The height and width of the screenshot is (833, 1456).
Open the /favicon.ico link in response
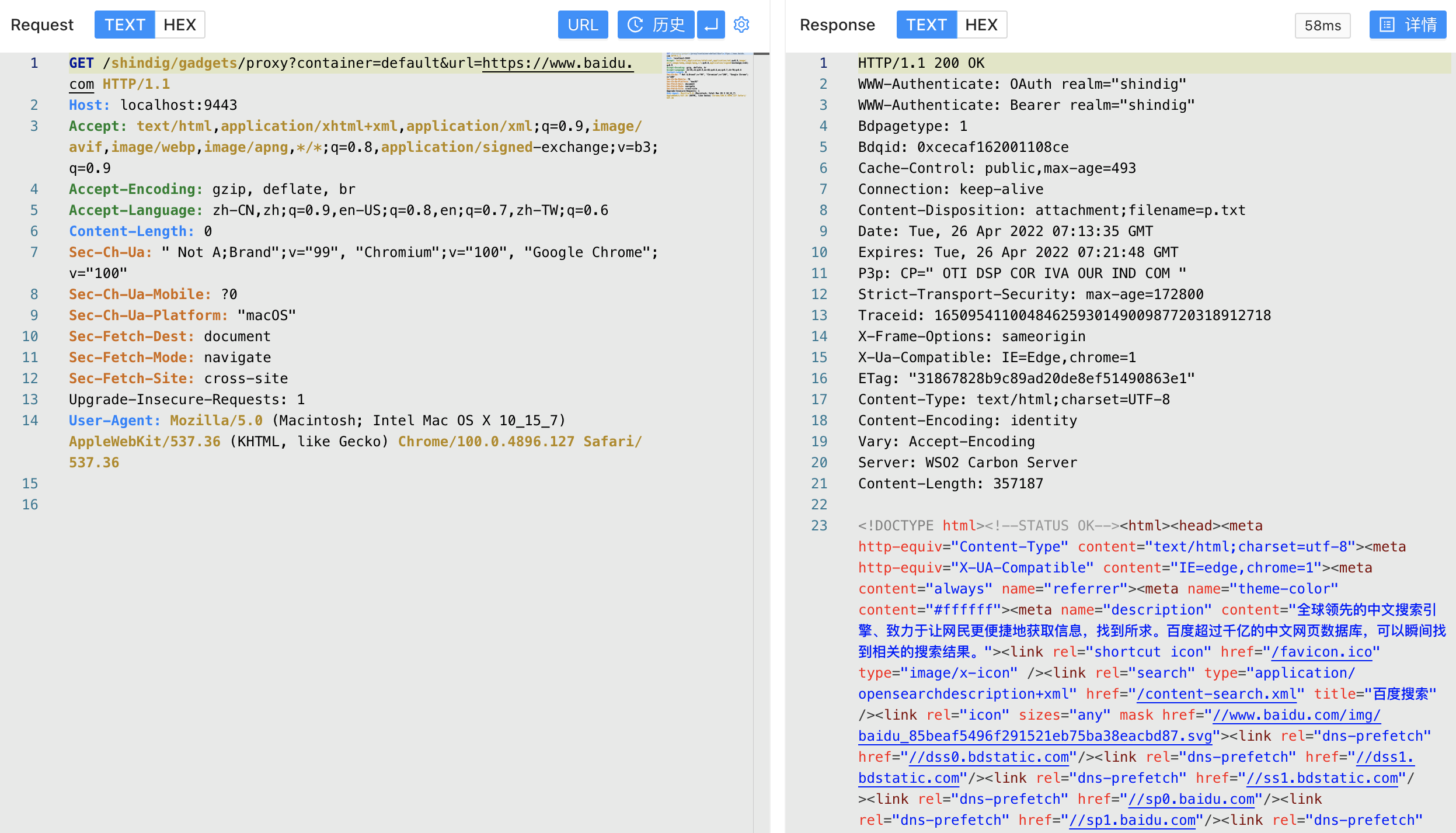1321,652
